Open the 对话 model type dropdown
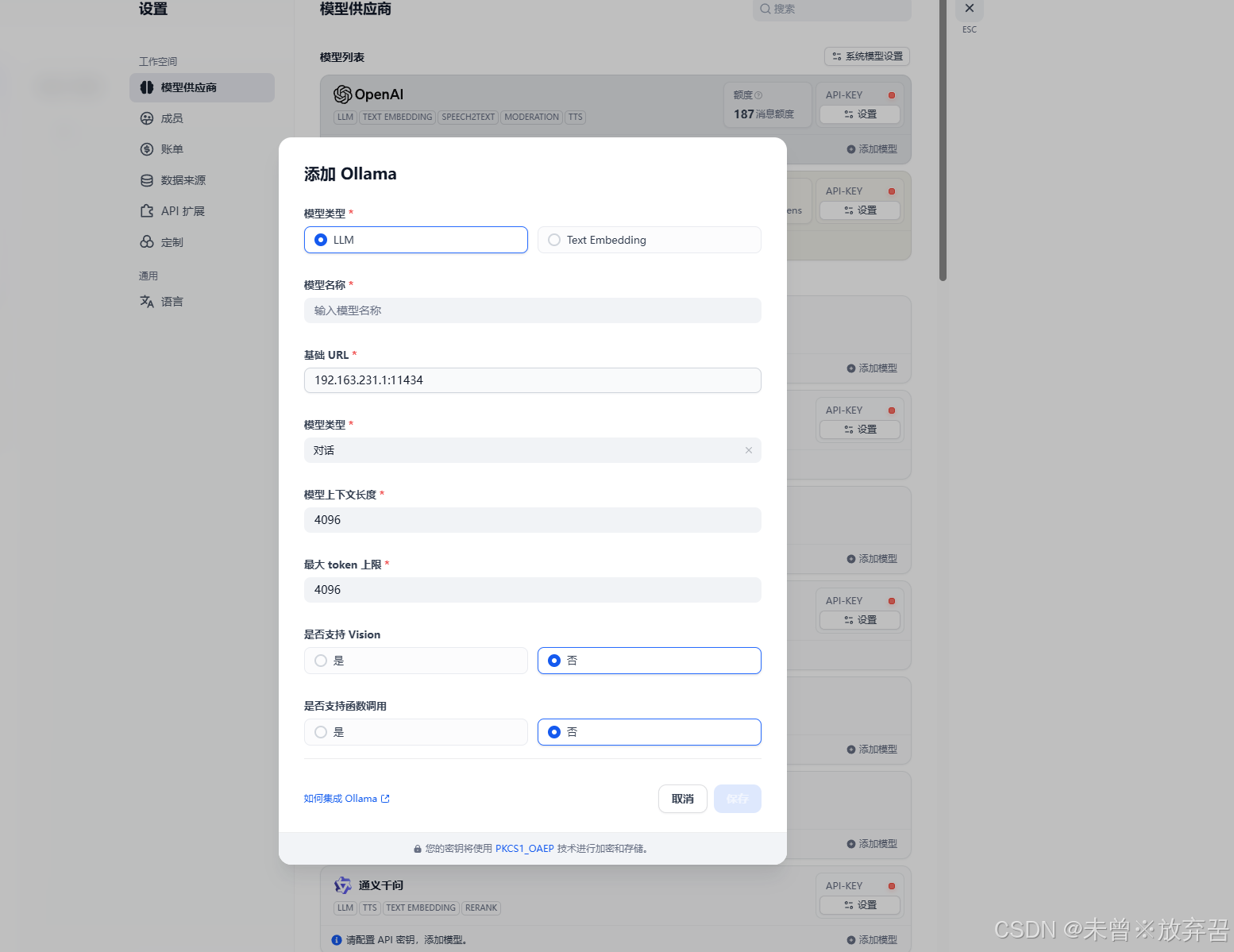 (x=532, y=450)
